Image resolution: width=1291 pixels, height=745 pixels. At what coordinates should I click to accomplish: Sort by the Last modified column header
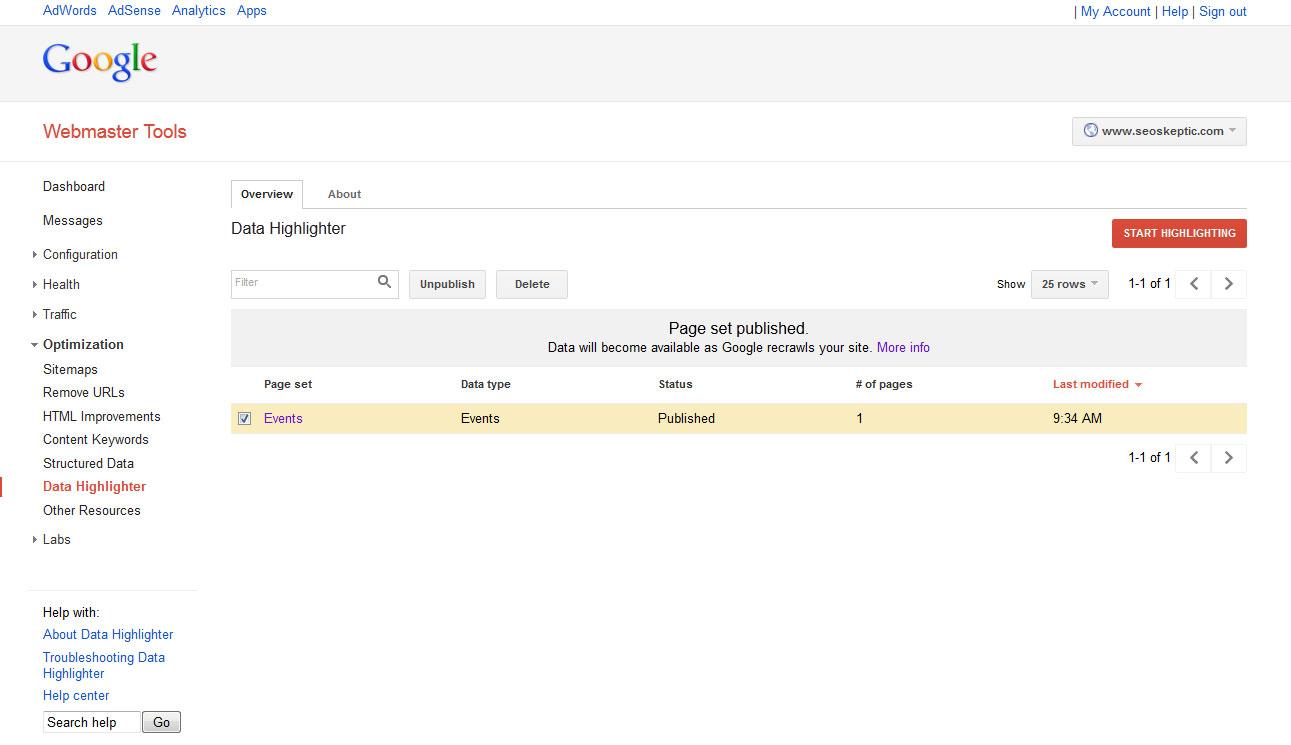(x=1091, y=385)
